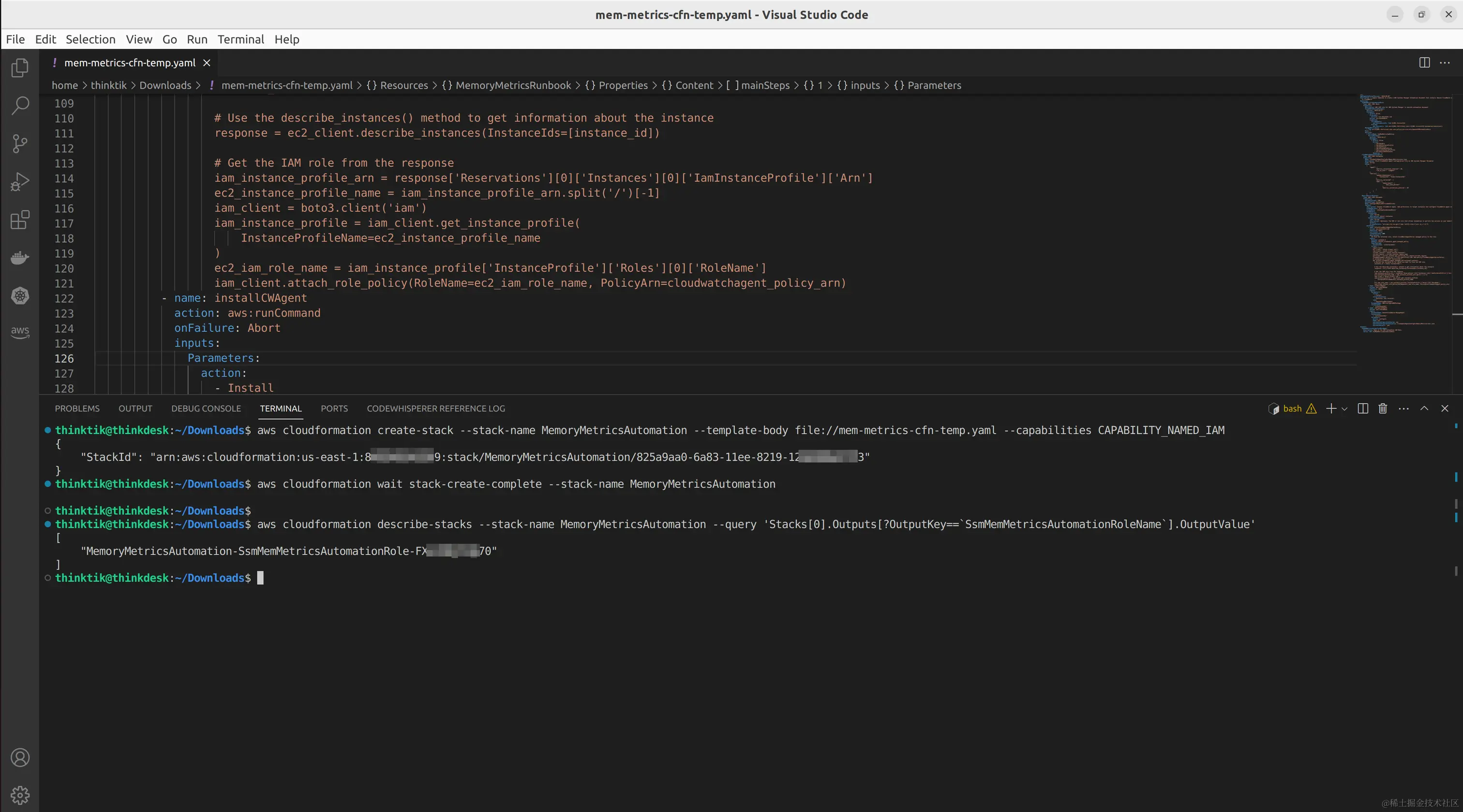Open the Terminal menu in menu bar
1463x812 pixels.
241,39
